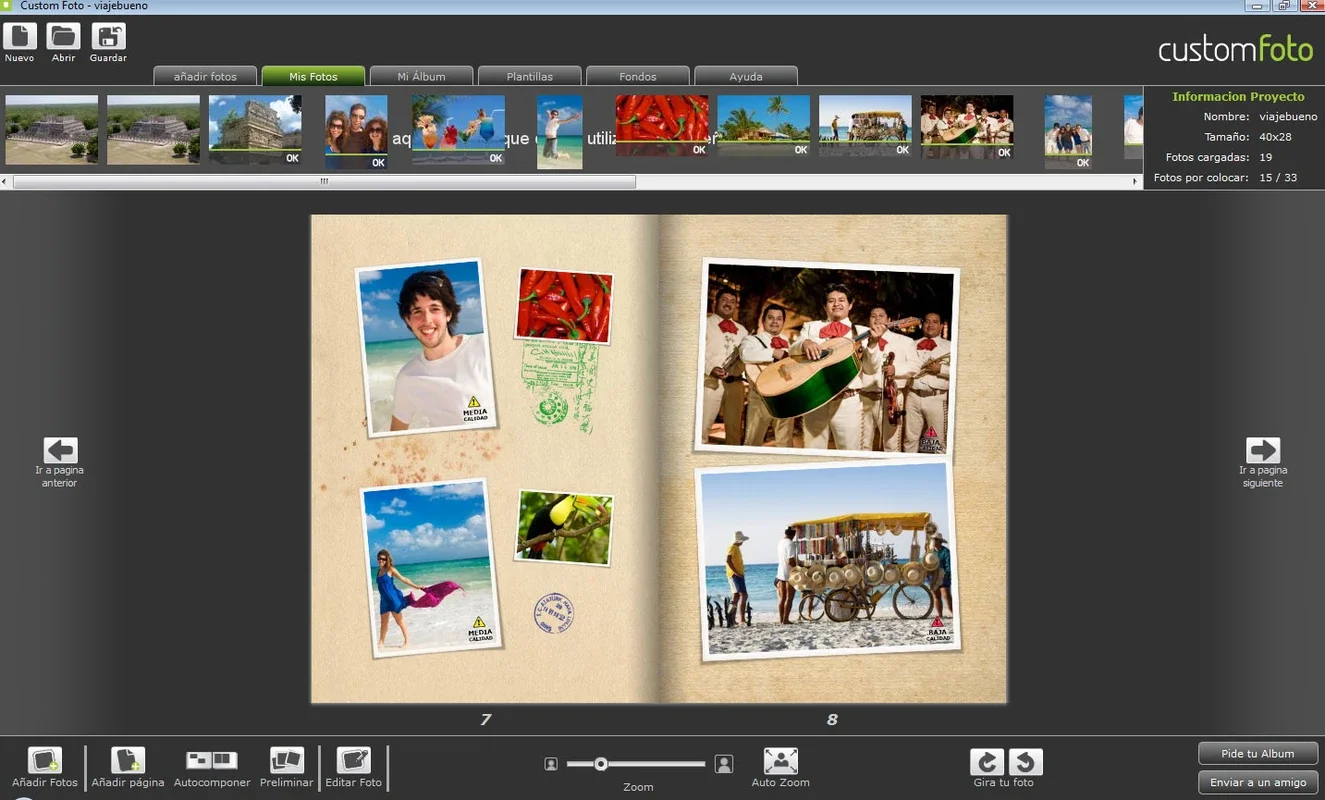
Task: Select the couple with sunglasses thumbnail
Action: pos(356,132)
